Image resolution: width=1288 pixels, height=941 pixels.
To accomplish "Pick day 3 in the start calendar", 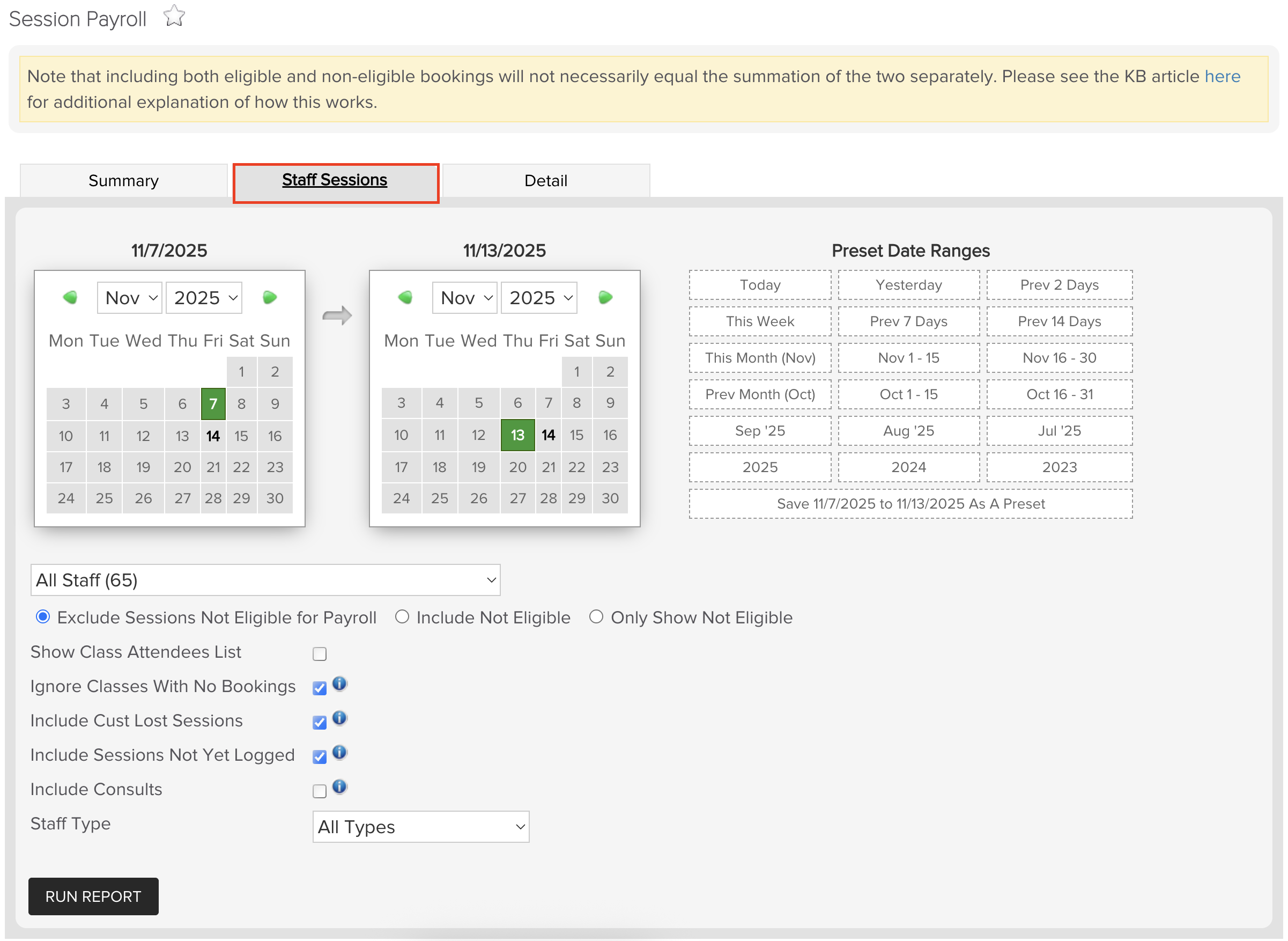I will coord(66,404).
